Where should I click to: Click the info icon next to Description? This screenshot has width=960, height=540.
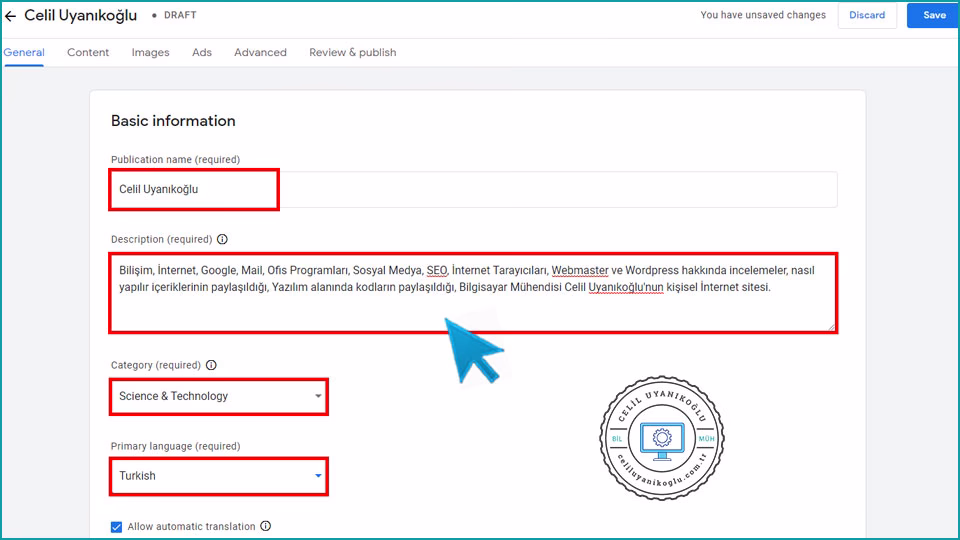222,239
